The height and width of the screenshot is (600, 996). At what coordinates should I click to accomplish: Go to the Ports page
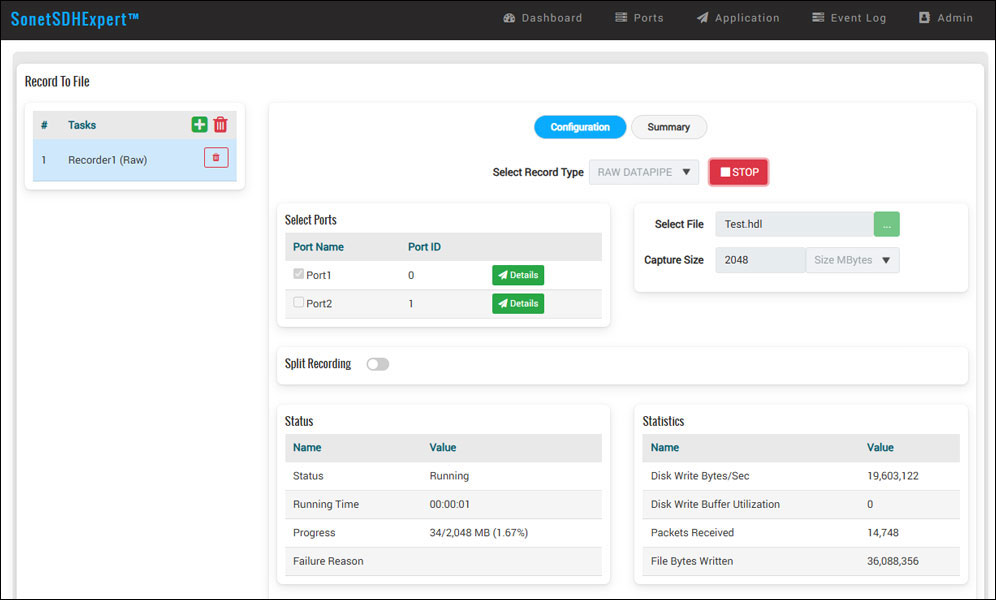[639, 18]
